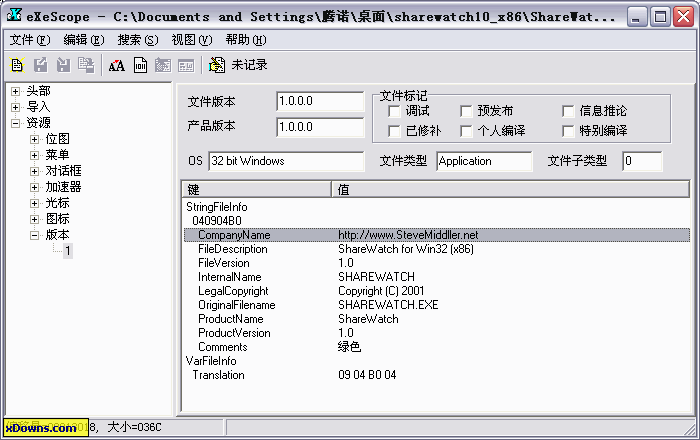Click the StringFileInfo entry

coord(217,207)
